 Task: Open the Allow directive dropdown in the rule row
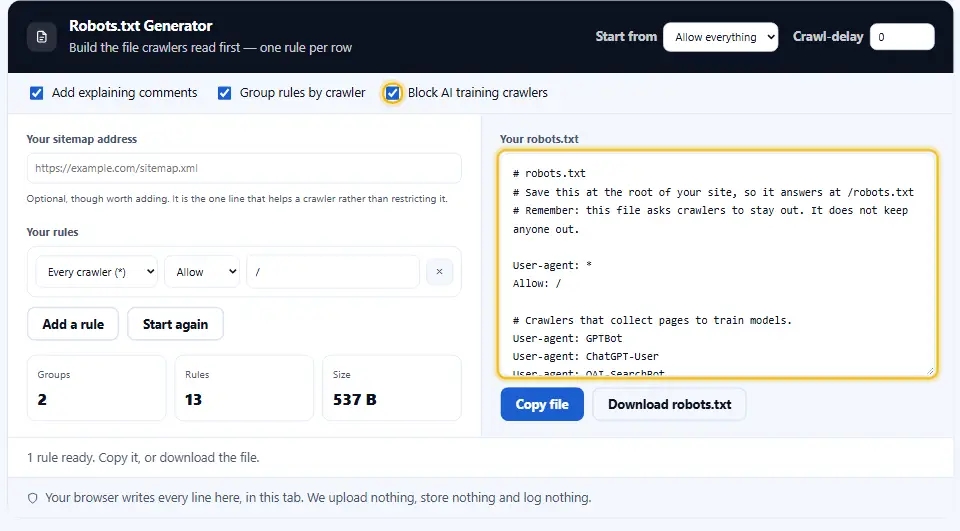point(203,272)
